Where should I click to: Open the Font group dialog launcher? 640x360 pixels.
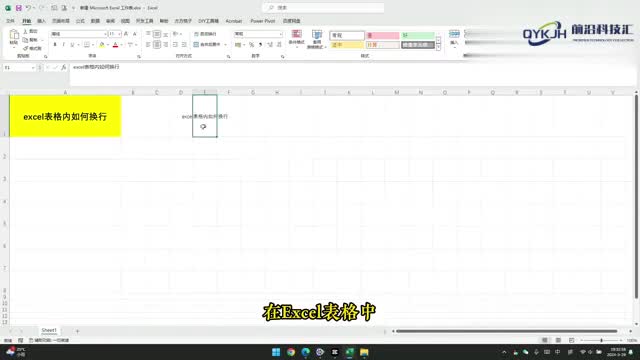(x=139, y=56)
